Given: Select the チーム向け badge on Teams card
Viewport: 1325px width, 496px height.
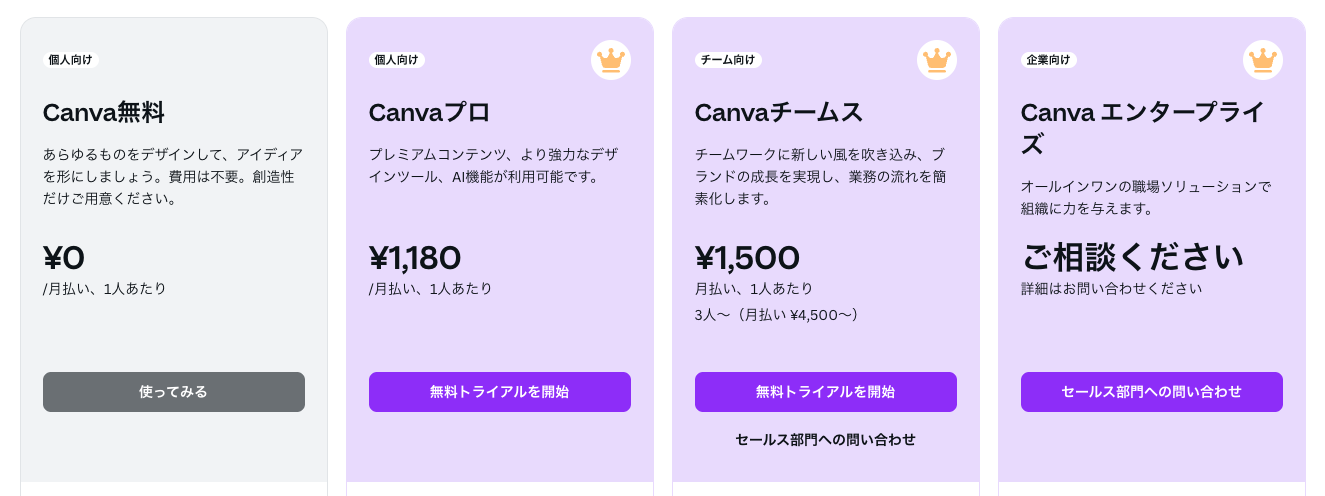Looking at the screenshot, I should click(x=728, y=60).
